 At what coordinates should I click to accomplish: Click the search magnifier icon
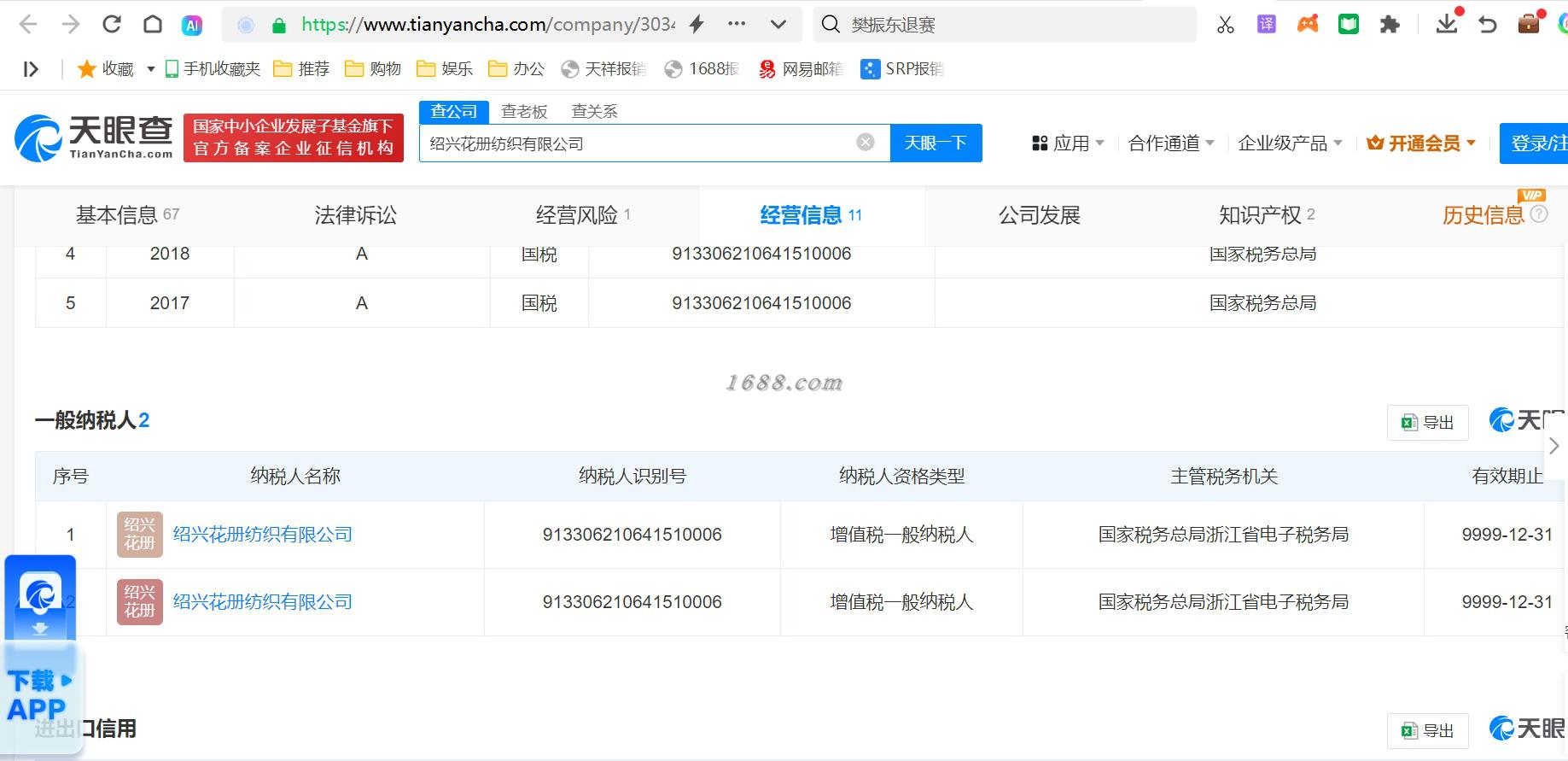pos(831,25)
